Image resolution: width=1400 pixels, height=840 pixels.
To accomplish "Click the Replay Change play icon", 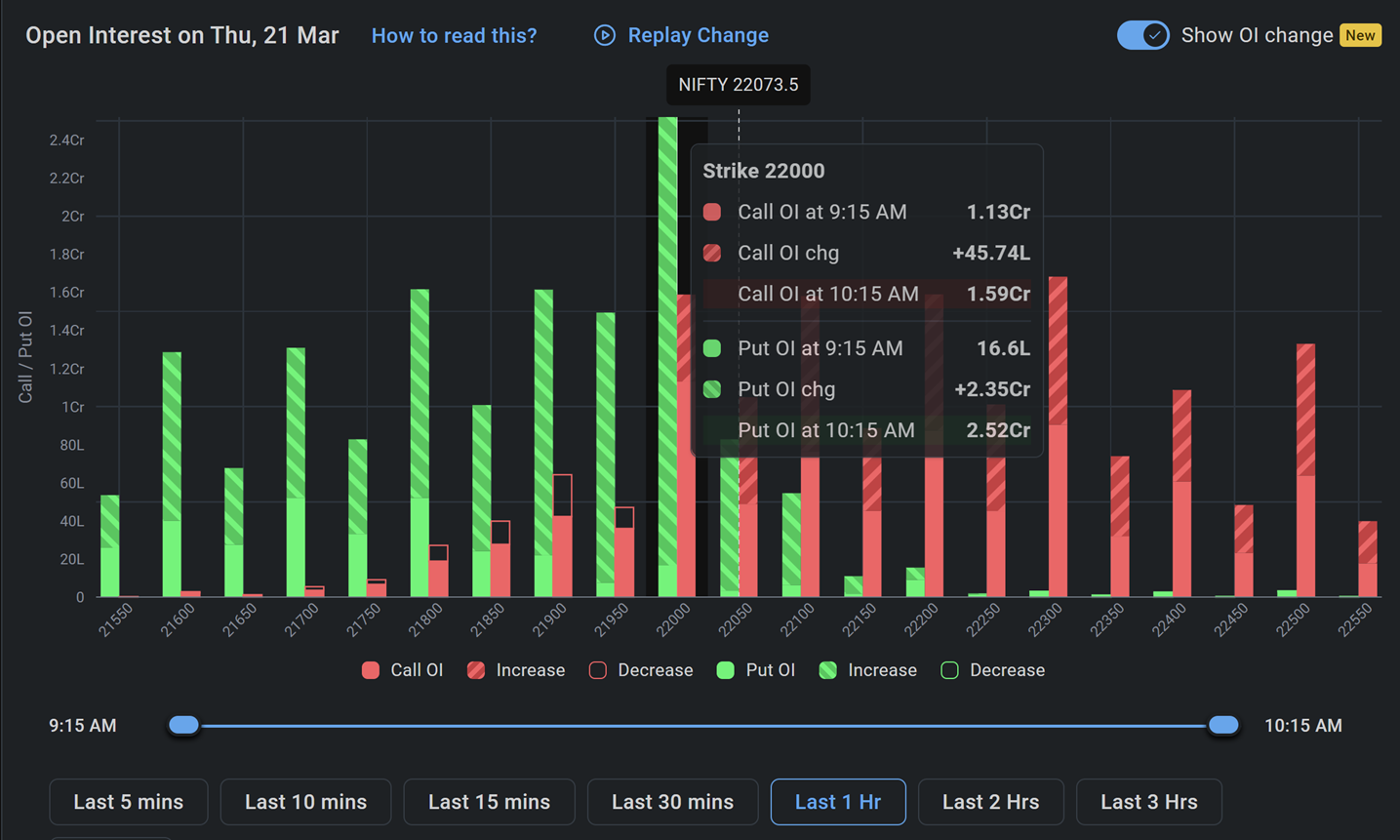I will pyautogui.click(x=605, y=36).
